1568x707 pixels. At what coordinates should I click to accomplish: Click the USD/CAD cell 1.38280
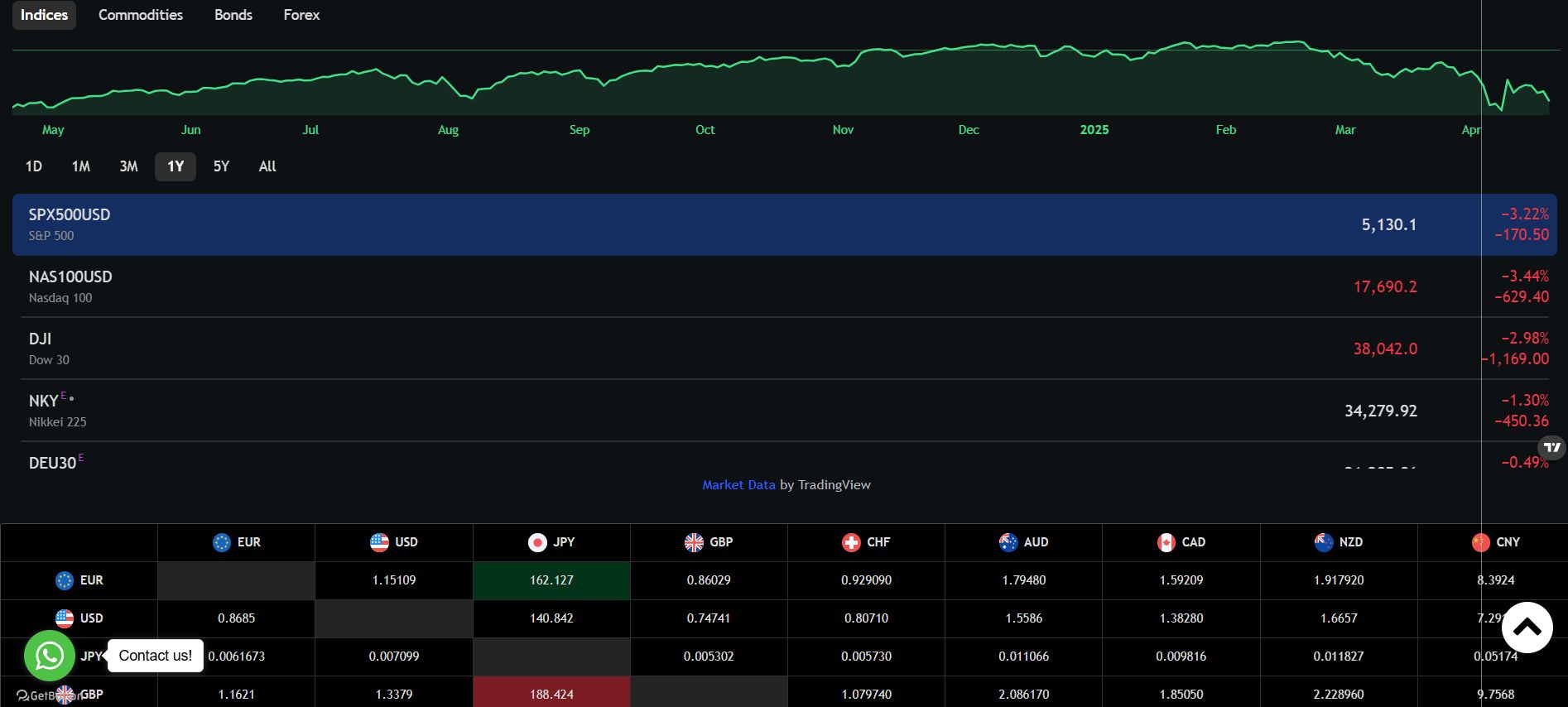click(1181, 618)
